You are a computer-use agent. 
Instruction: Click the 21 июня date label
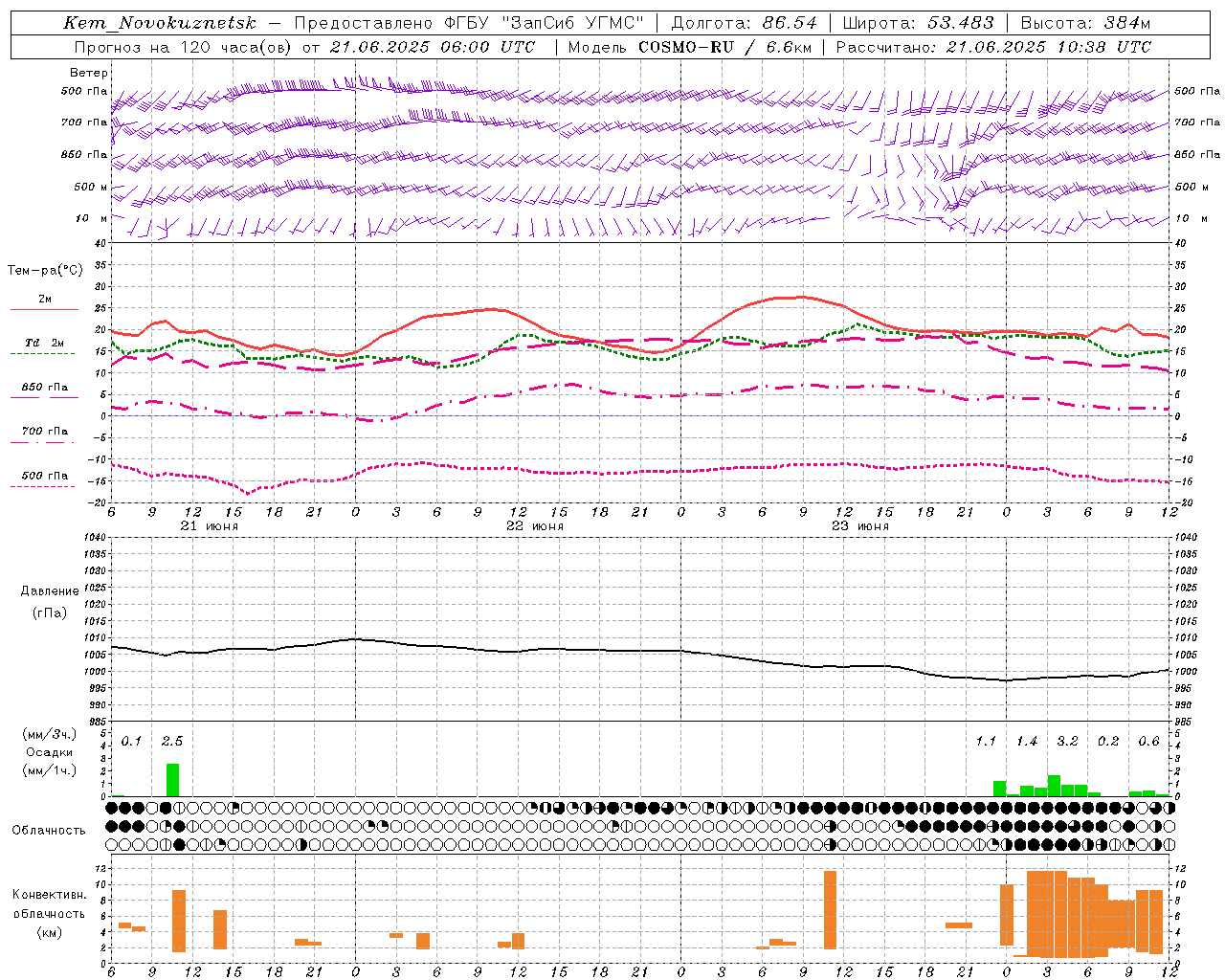point(210,526)
